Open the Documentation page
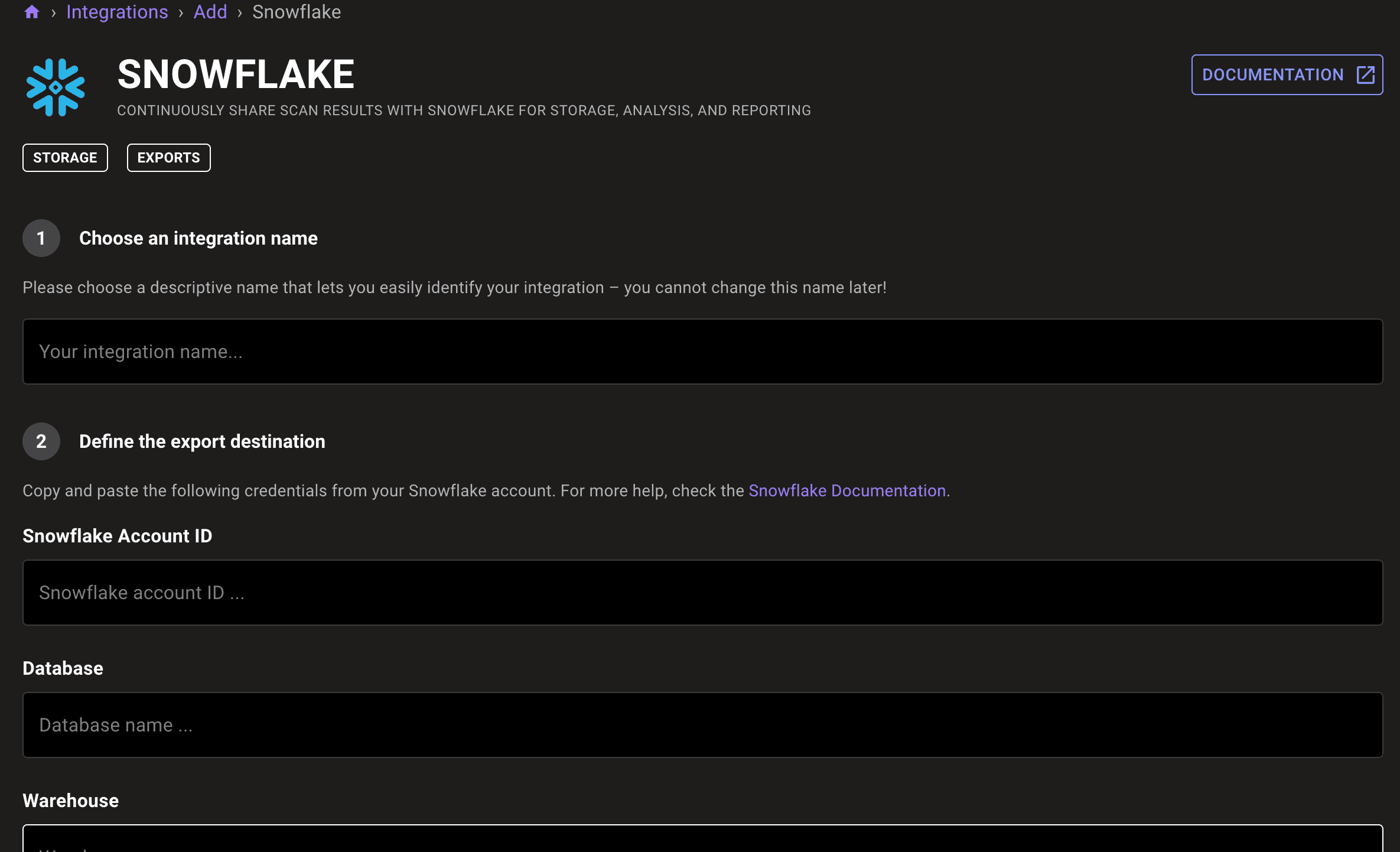Image resolution: width=1400 pixels, height=852 pixels. click(x=1273, y=74)
